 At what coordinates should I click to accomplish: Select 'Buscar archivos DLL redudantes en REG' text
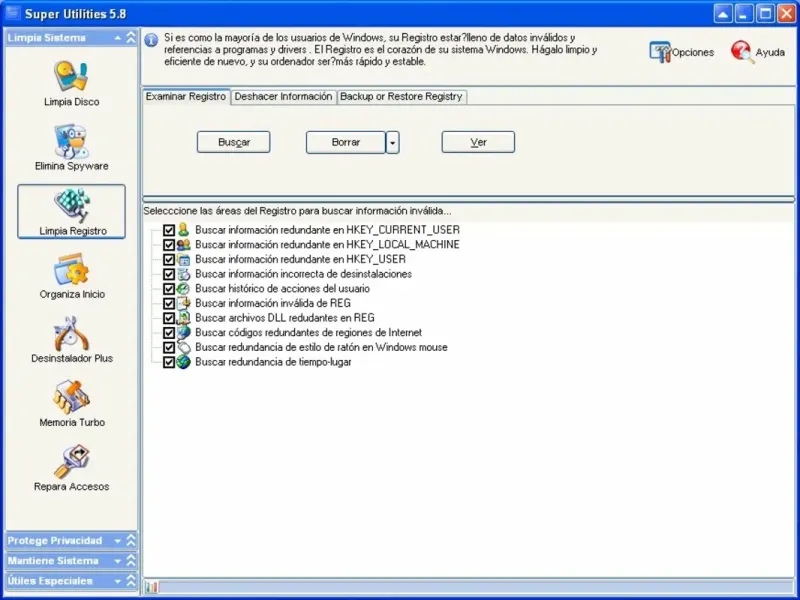pyautogui.click(x=285, y=318)
